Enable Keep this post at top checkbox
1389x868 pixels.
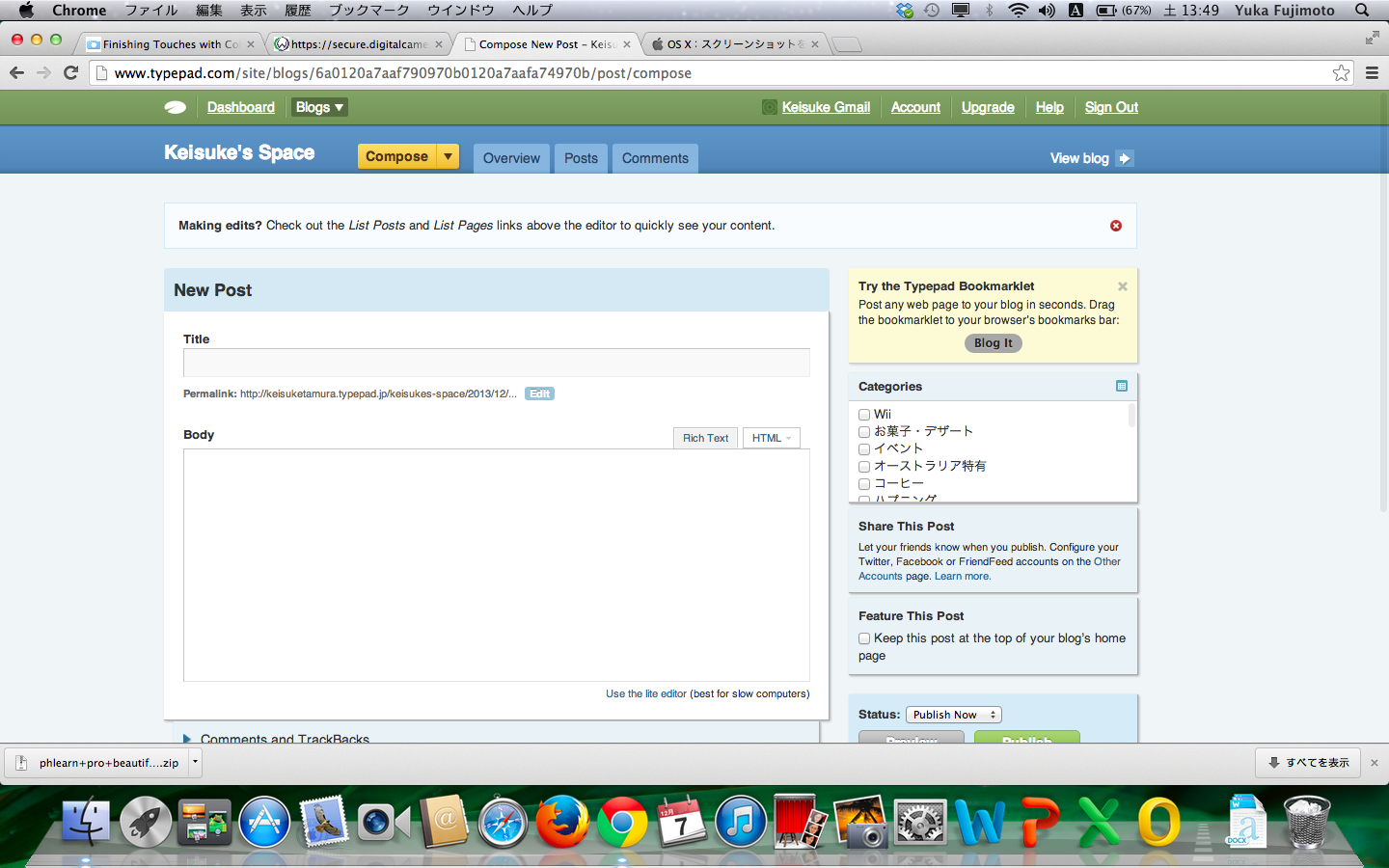point(864,638)
